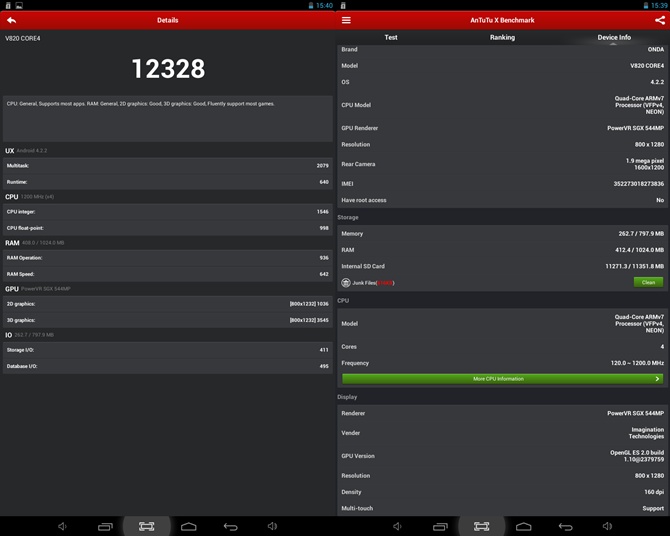Select the Multitask score row
The height and width of the screenshot is (536, 670).
(x=168, y=165)
